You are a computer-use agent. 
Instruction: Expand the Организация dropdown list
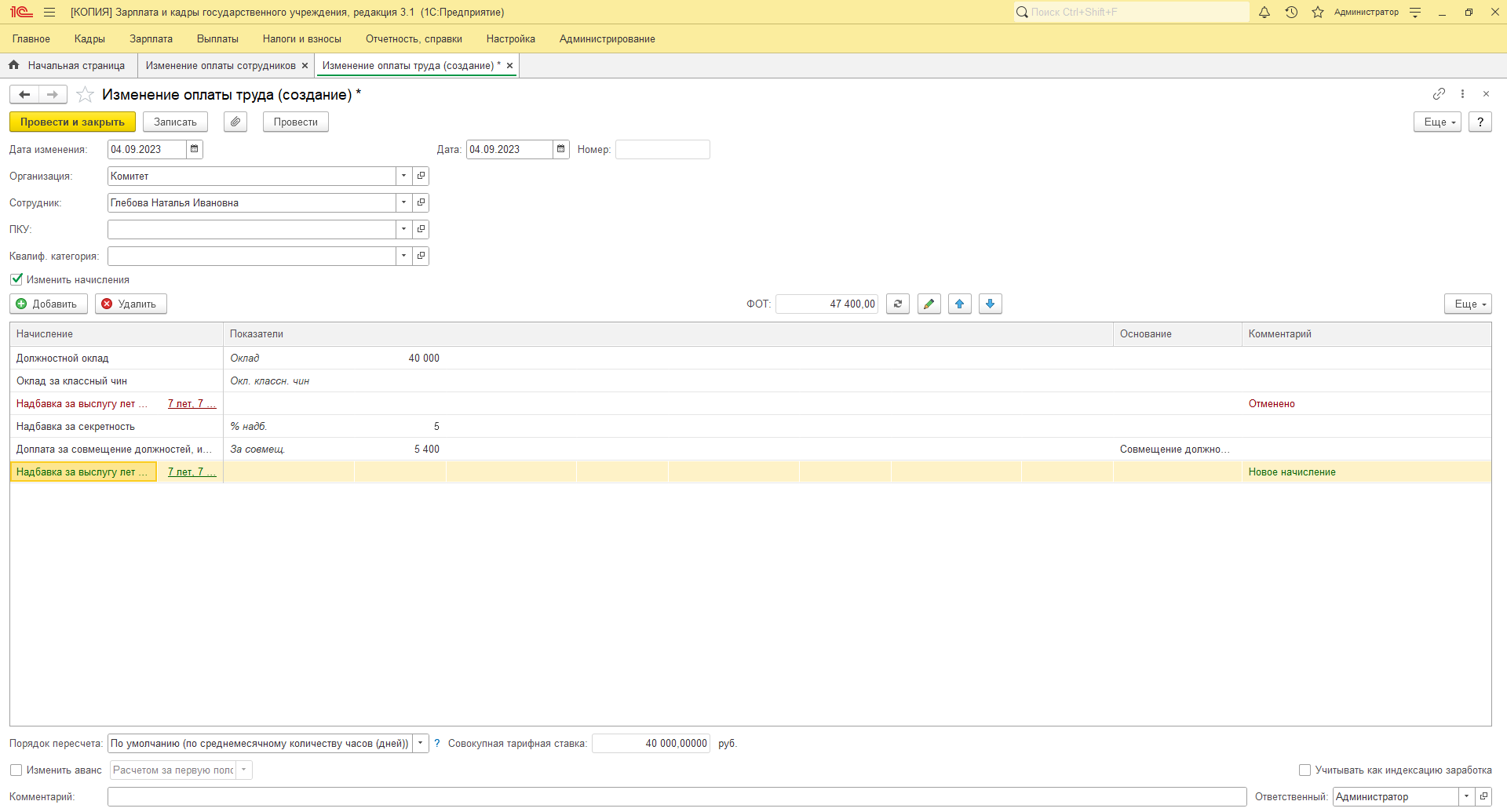(404, 177)
